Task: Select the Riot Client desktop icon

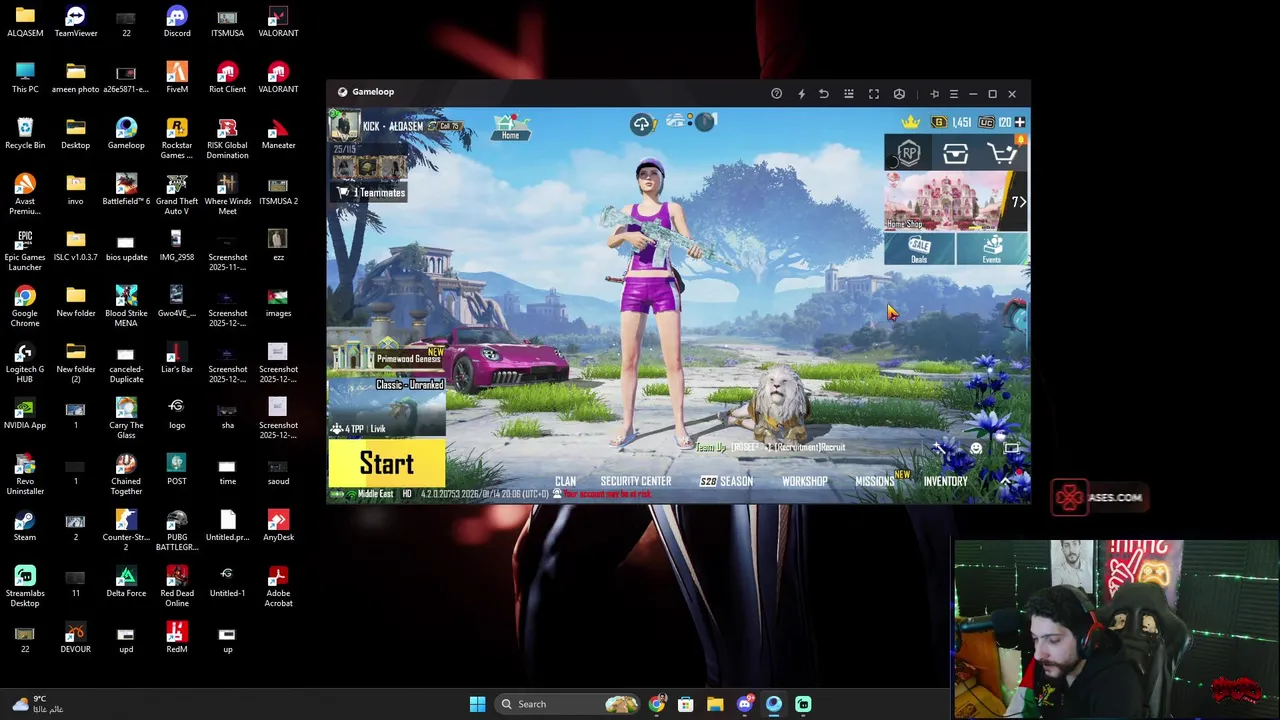Action: 227,78
